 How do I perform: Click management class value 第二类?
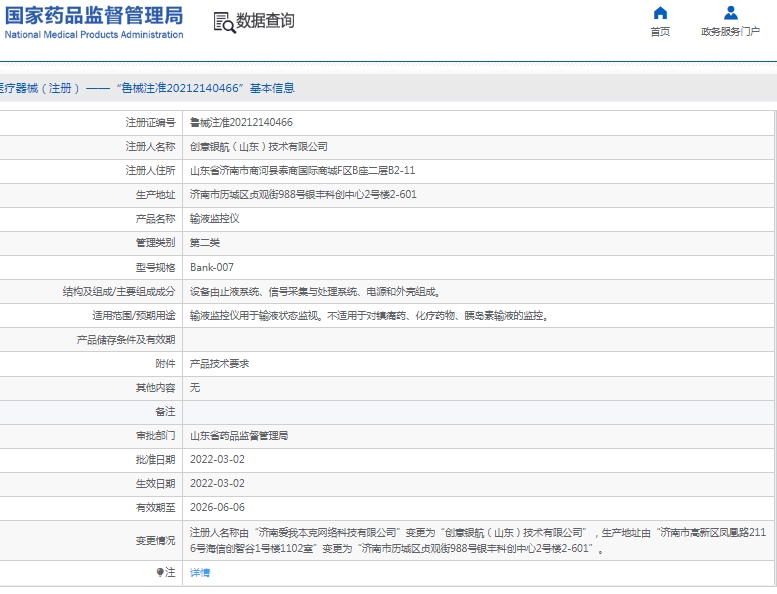click(x=205, y=243)
